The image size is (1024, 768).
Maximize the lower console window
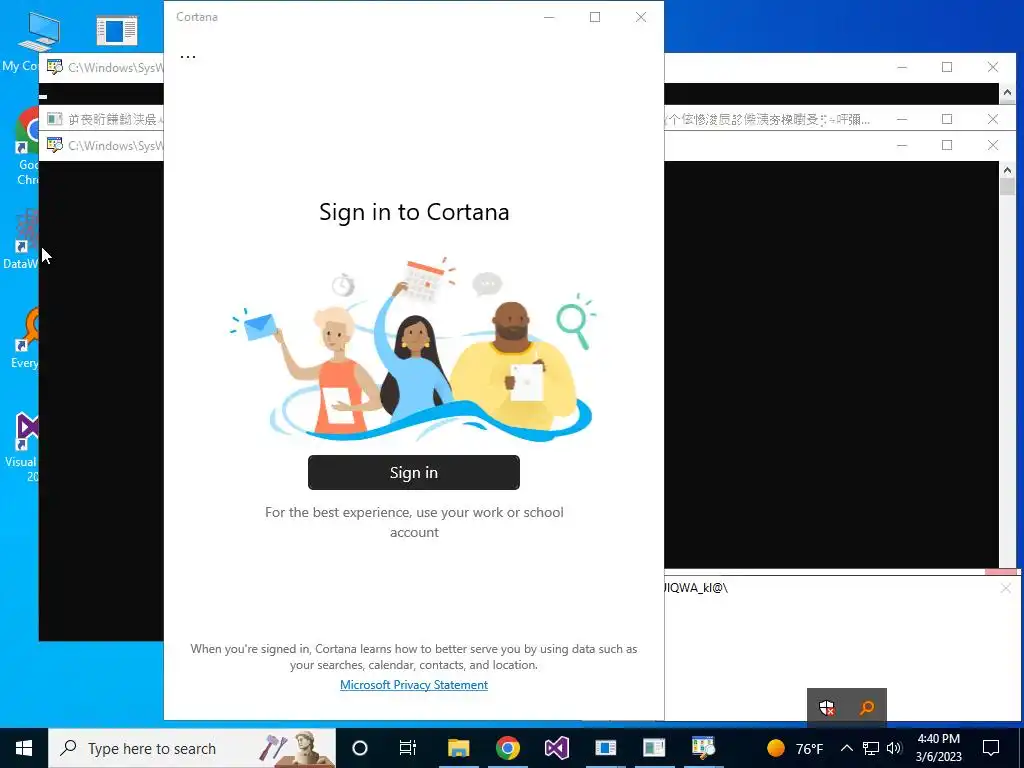coord(947,145)
